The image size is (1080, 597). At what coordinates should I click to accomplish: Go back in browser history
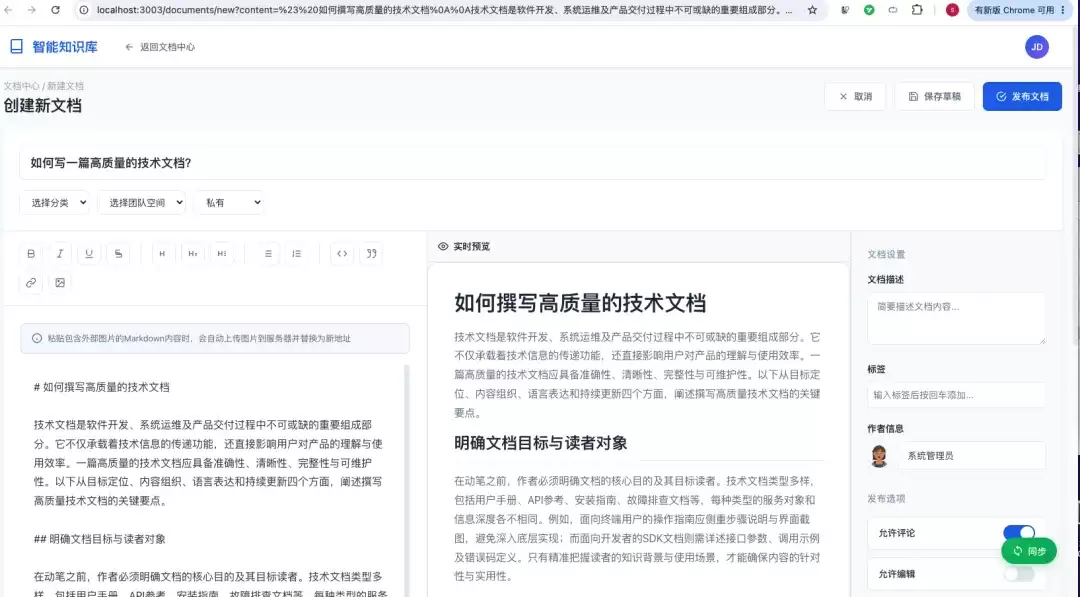(x=8, y=10)
